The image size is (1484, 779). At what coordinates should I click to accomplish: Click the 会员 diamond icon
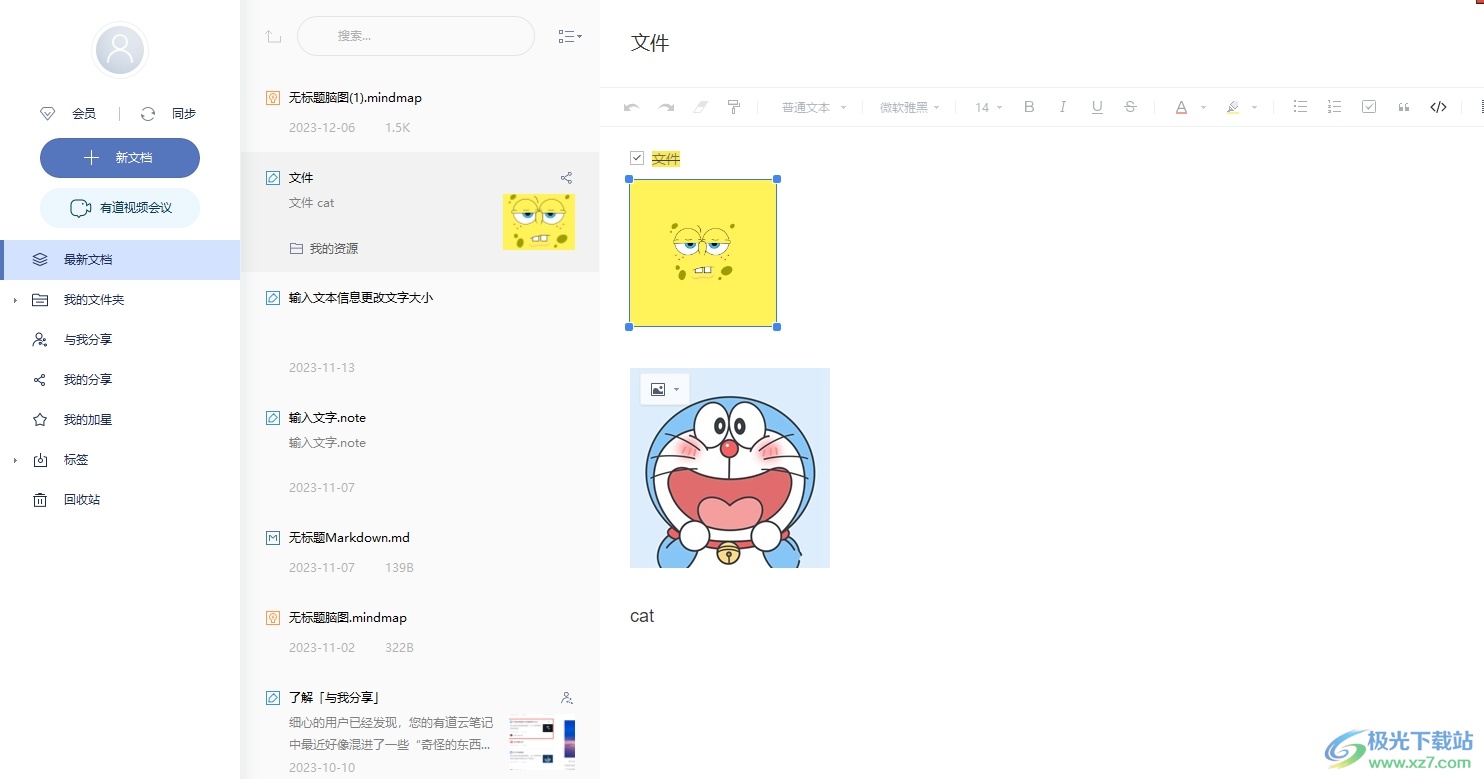coord(47,114)
